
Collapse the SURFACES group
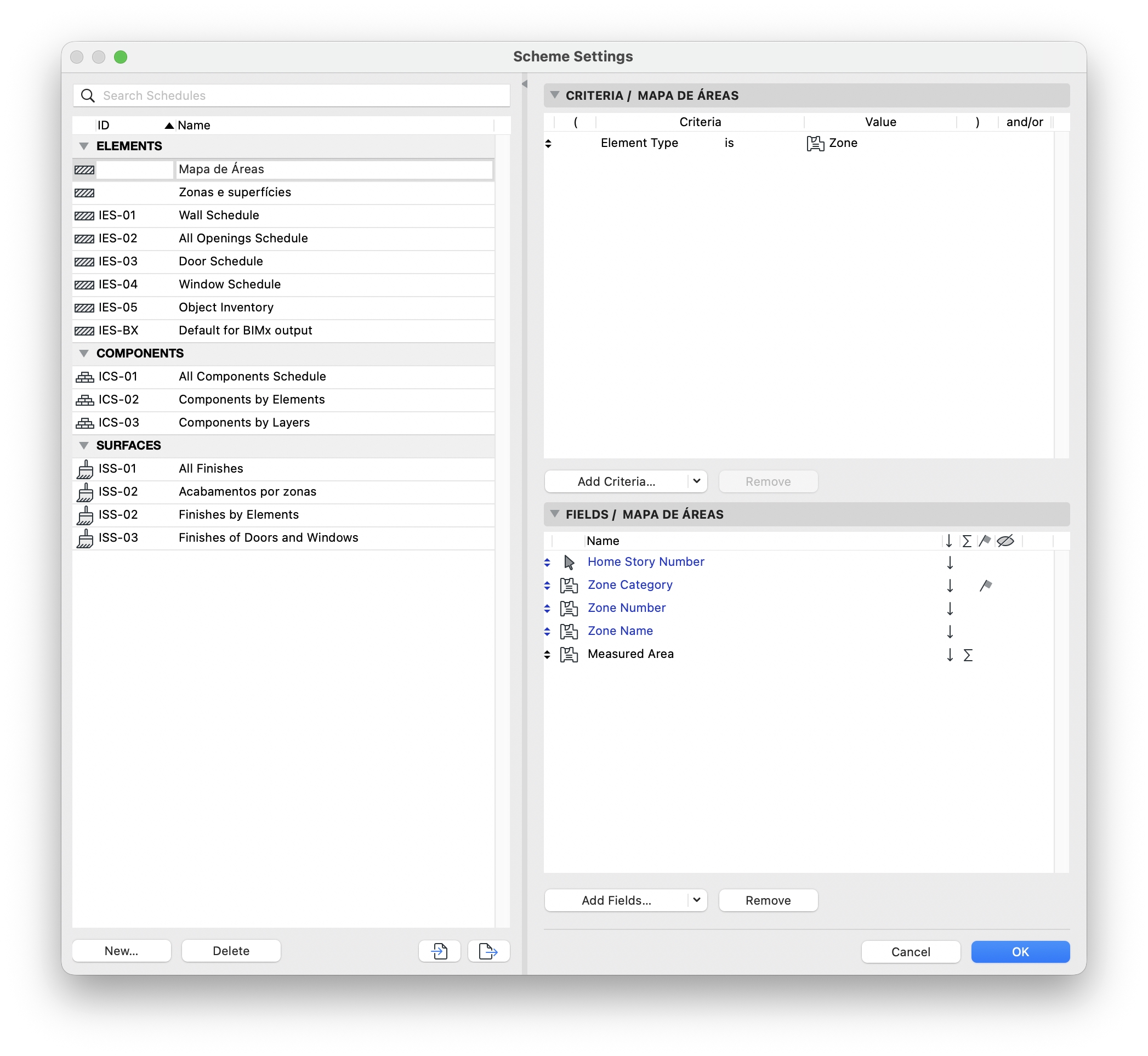point(84,446)
